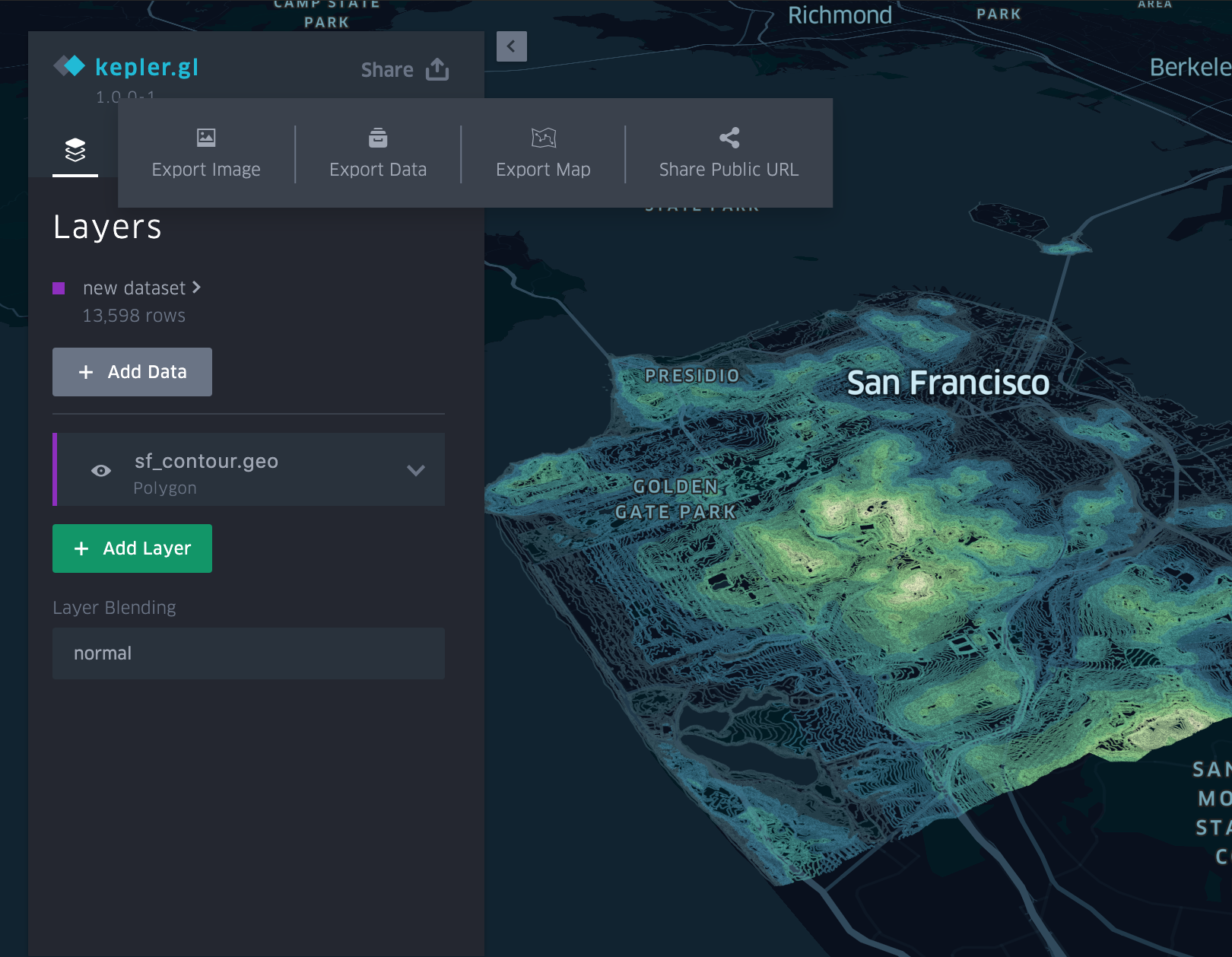Click the Golden Gate Park map label
The image size is (1232, 957).
(675, 499)
